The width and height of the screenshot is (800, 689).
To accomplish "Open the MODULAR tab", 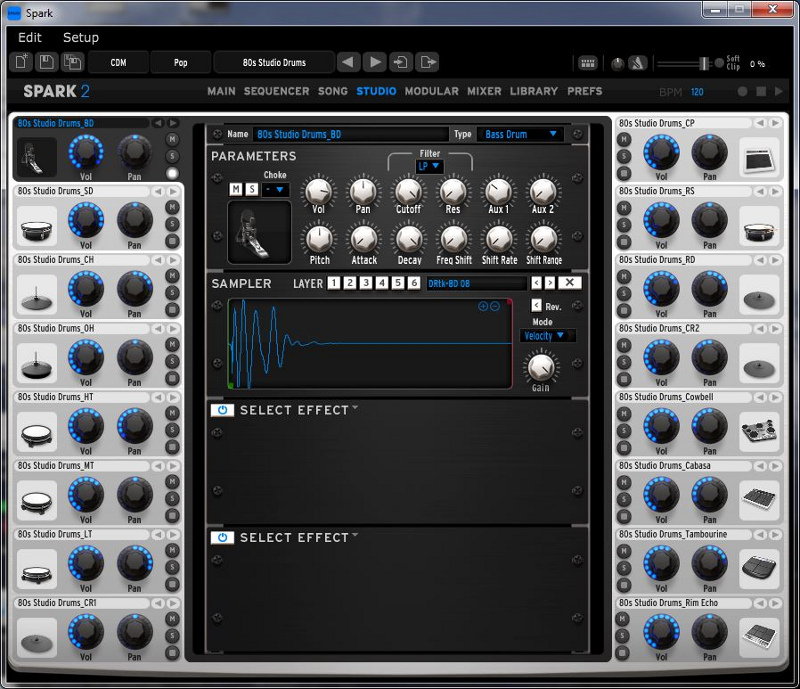I will coord(432,91).
